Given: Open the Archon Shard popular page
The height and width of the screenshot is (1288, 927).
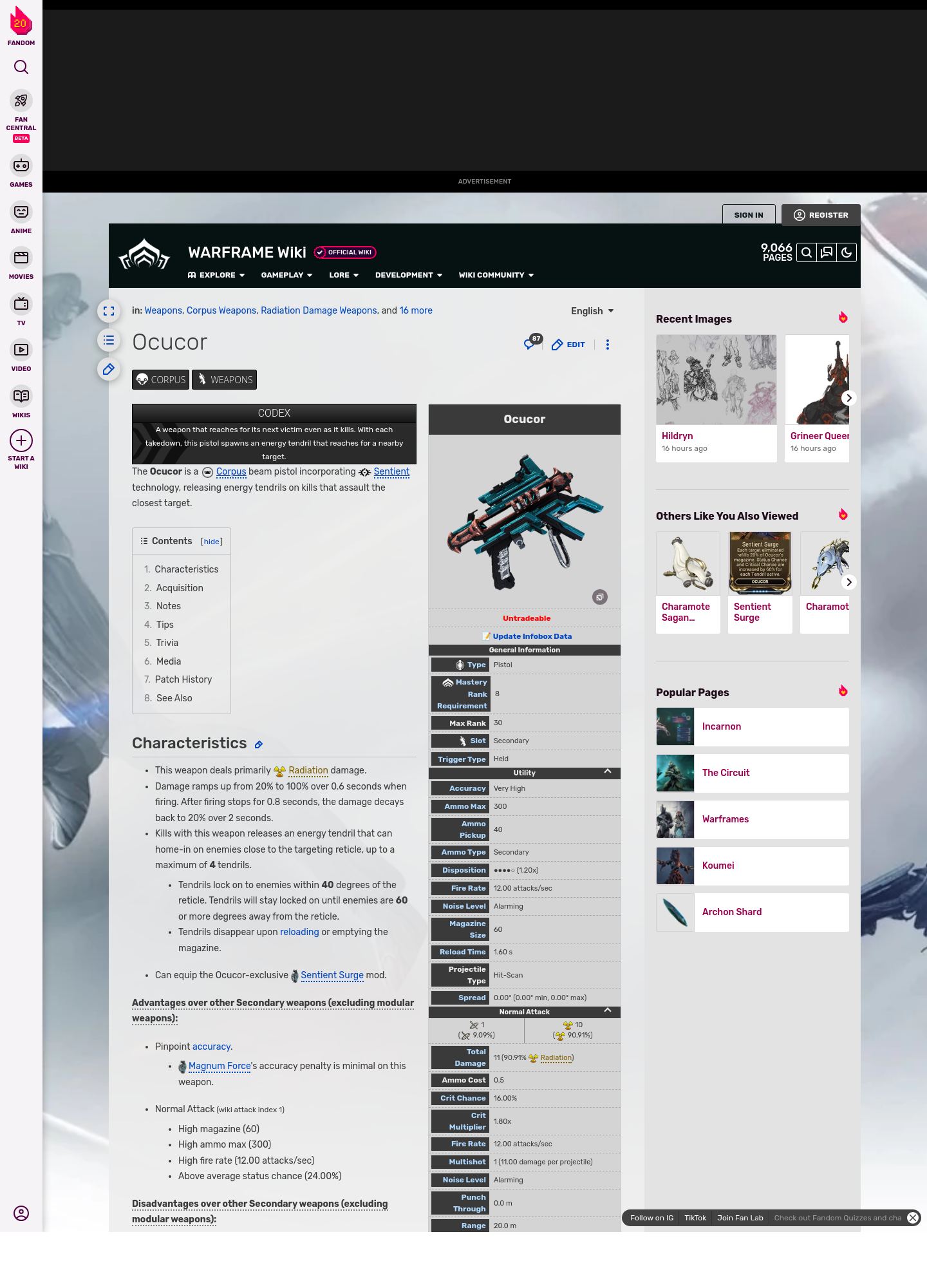Looking at the screenshot, I should [753, 912].
